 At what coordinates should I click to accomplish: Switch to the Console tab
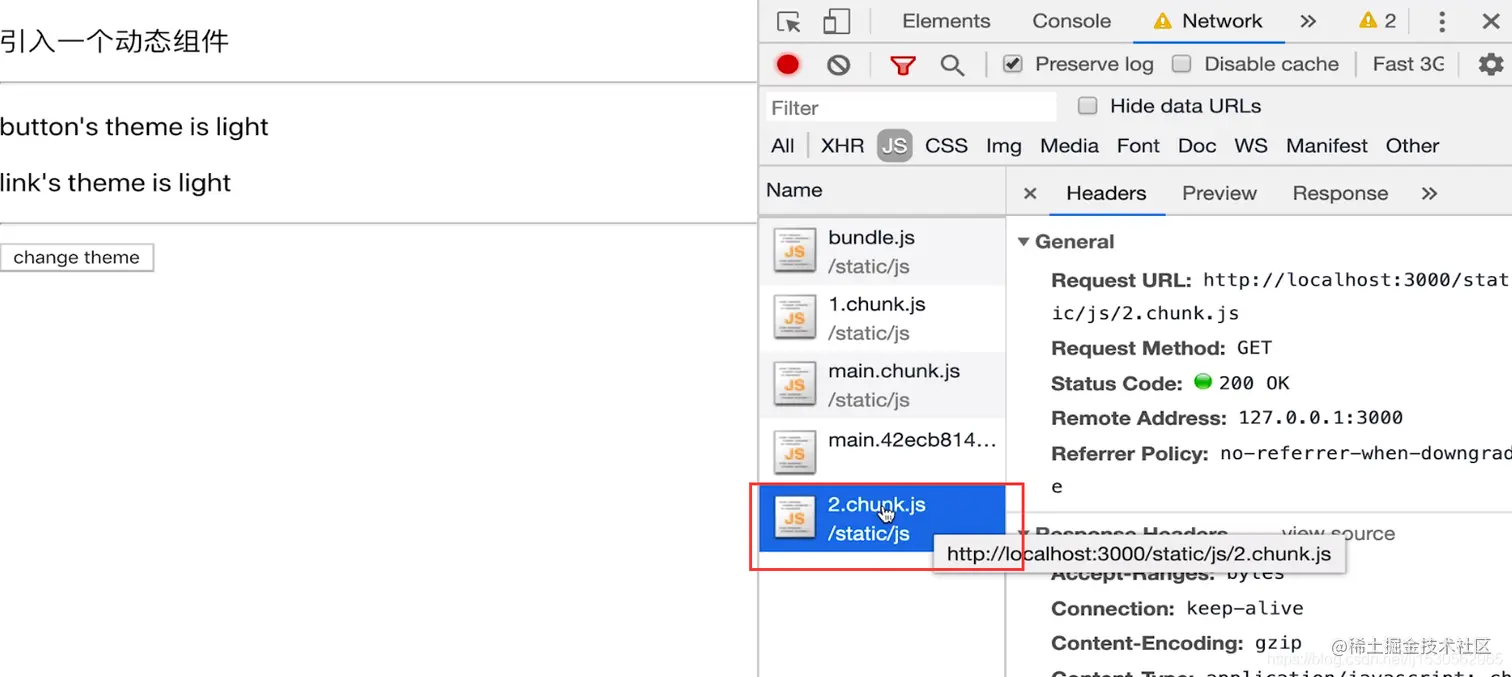(x=1072, y=21)
